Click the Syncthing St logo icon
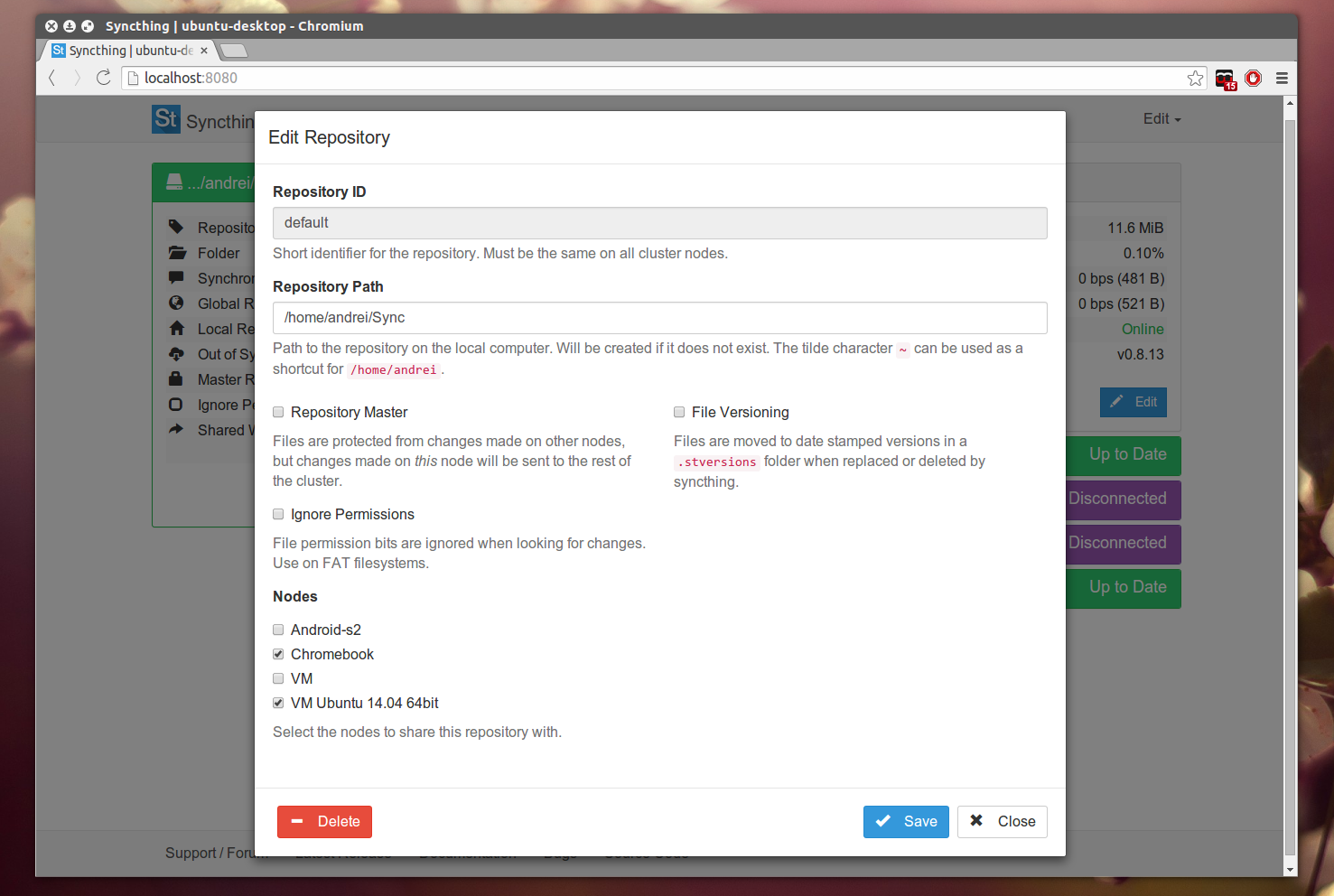This screenshot has width=1334, height=896. pyautogui.click(x=166, y=118)
